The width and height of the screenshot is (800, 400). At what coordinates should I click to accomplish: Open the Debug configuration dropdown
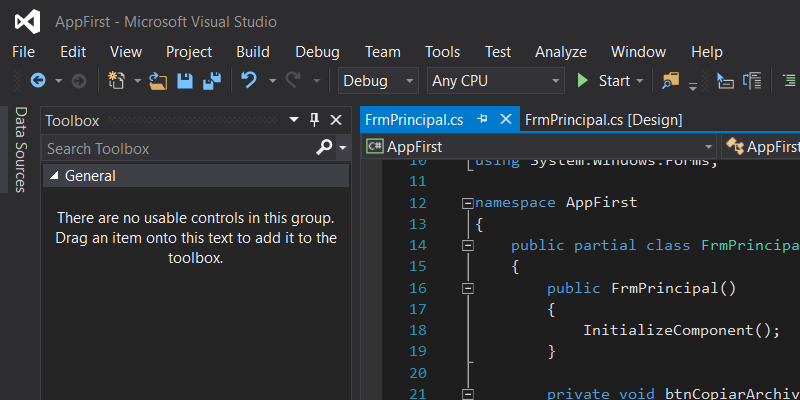[378, 81]
